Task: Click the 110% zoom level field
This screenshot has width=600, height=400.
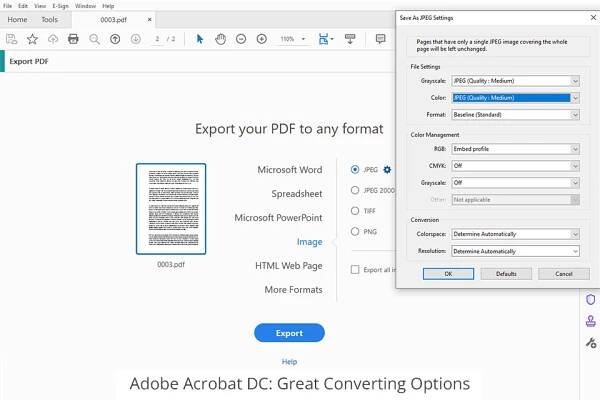Action: coord(287,39)
